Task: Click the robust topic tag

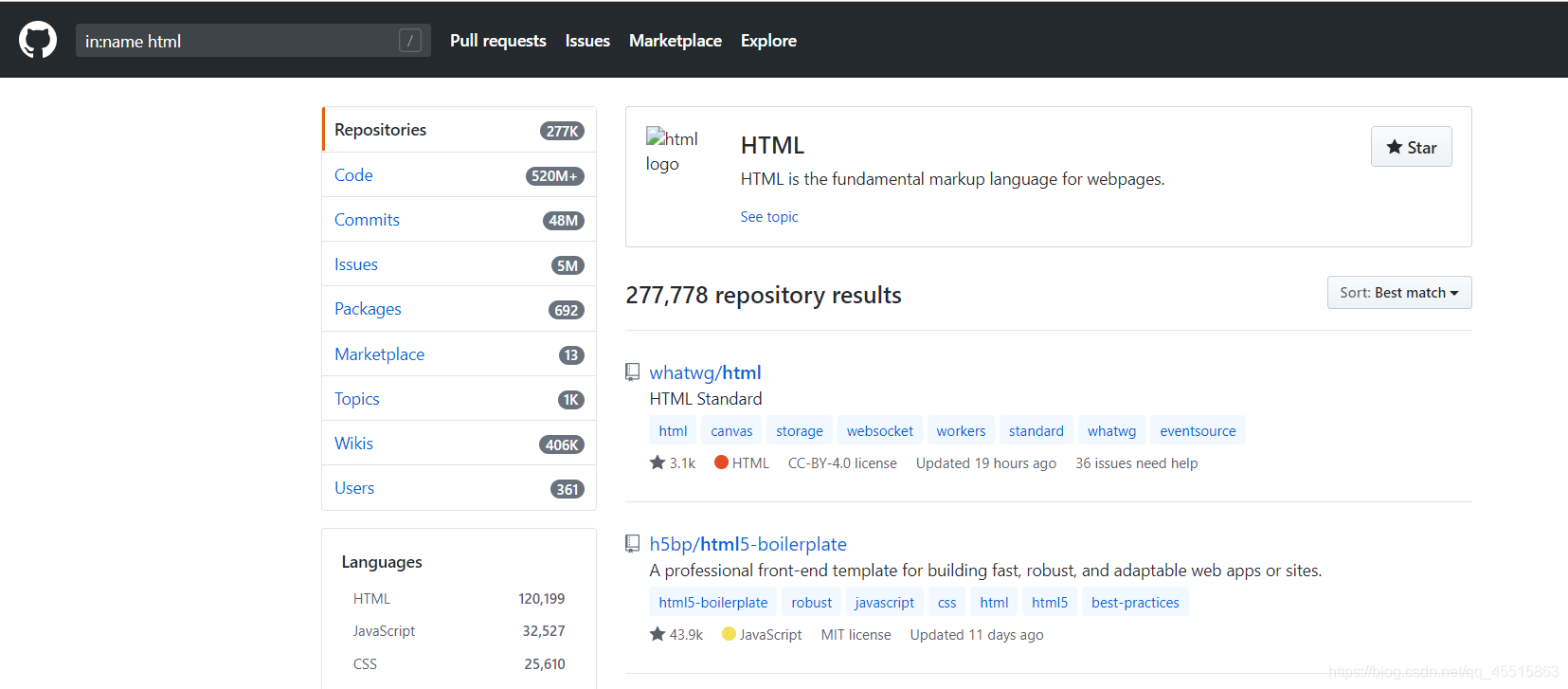Action: [812, 603]
